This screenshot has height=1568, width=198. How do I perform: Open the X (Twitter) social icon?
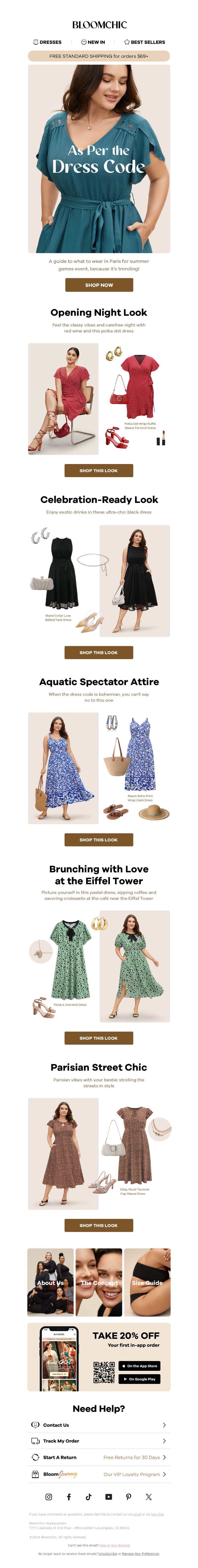click(149, 1497)
